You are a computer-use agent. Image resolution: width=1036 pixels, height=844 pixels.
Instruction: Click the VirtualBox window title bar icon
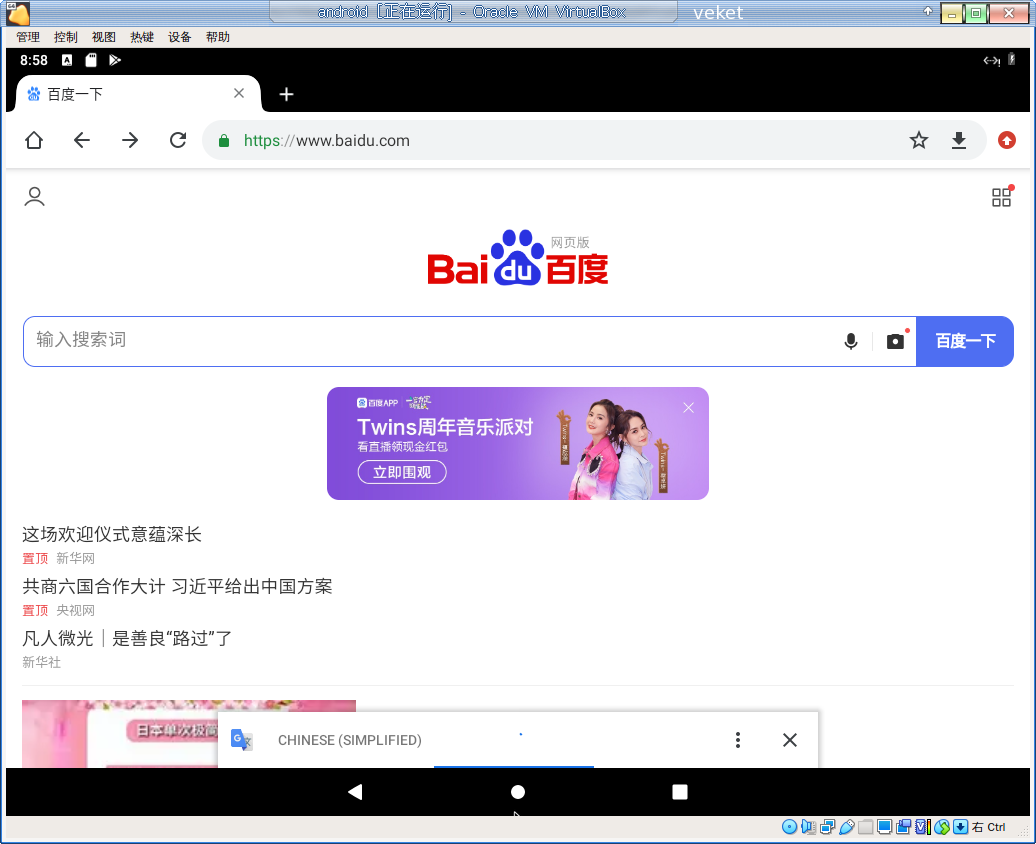[17, 13]
